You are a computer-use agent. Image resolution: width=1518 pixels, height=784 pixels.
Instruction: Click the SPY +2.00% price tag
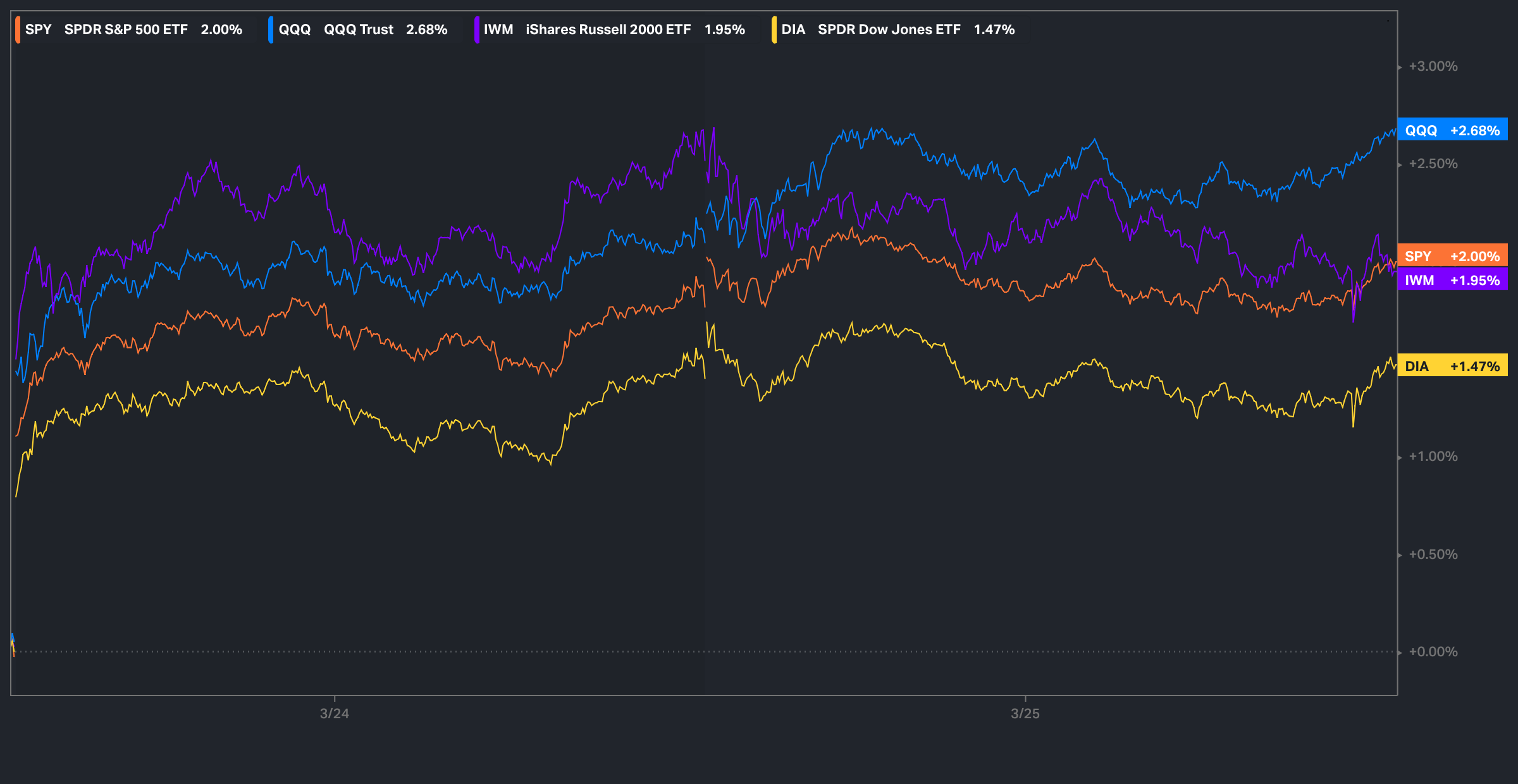coord(1452,256)
